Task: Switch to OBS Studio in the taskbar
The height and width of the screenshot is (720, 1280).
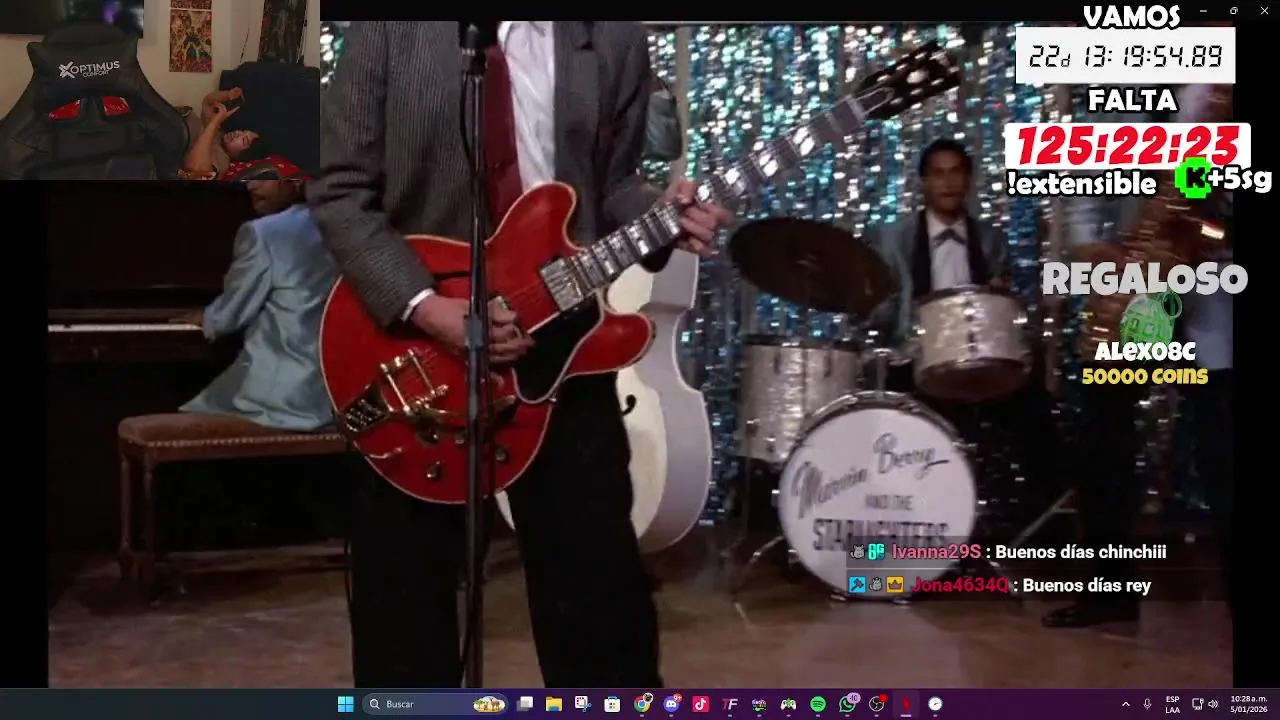Action: [877, 704]
